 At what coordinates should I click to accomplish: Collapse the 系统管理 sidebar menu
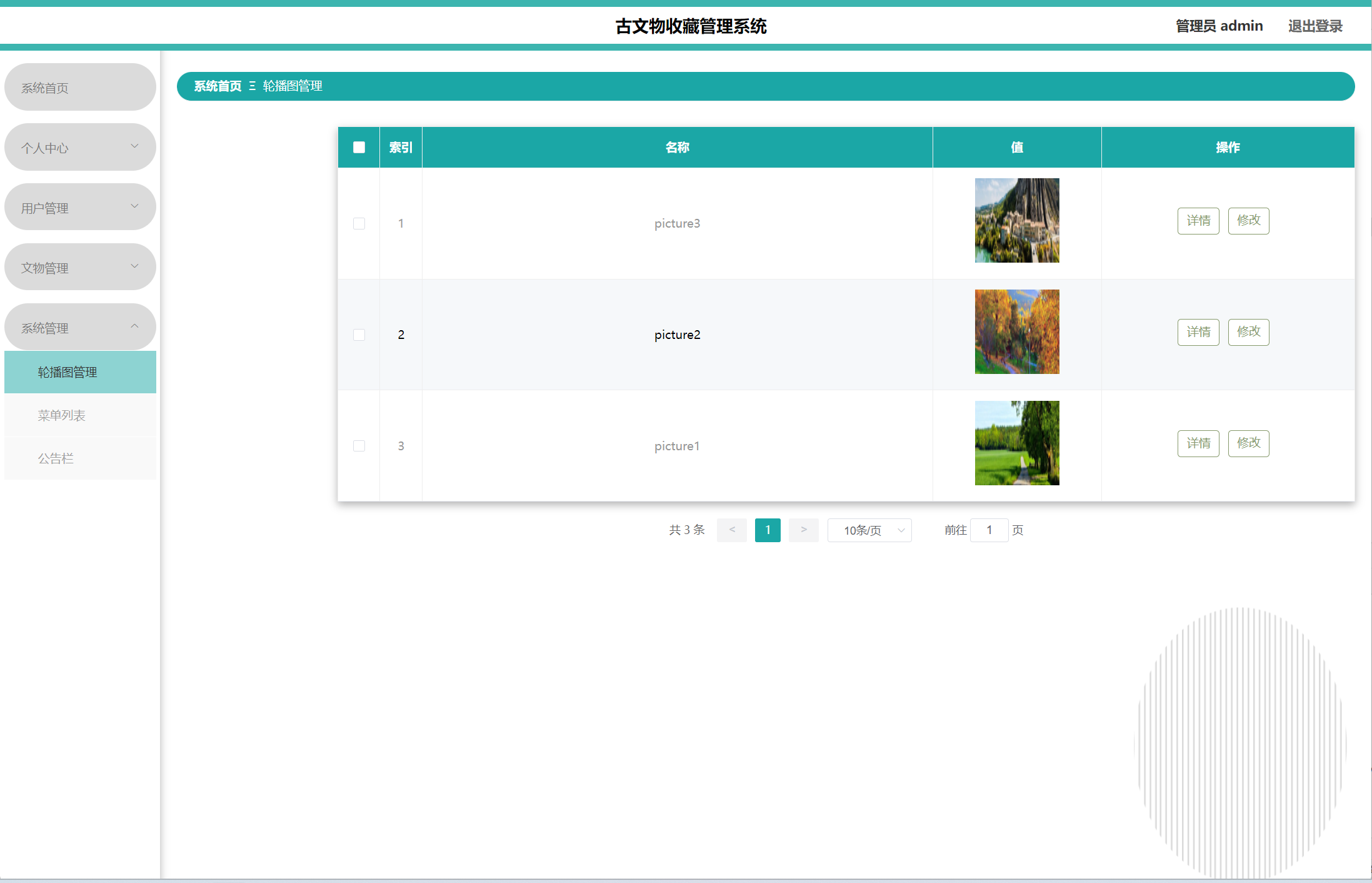(80, 328)
